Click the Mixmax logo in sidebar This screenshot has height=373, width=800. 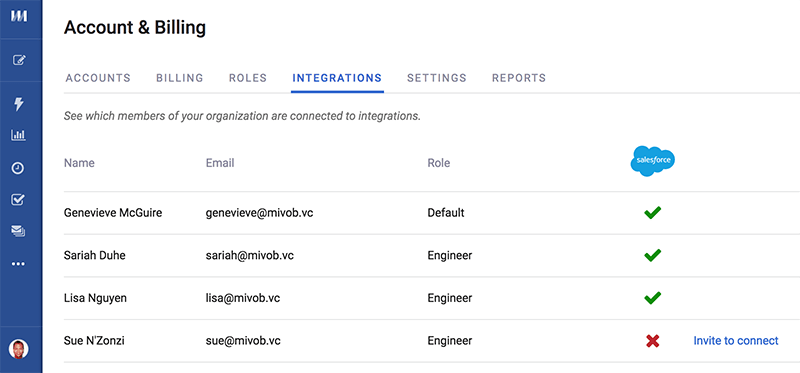[x=19, y=16]
